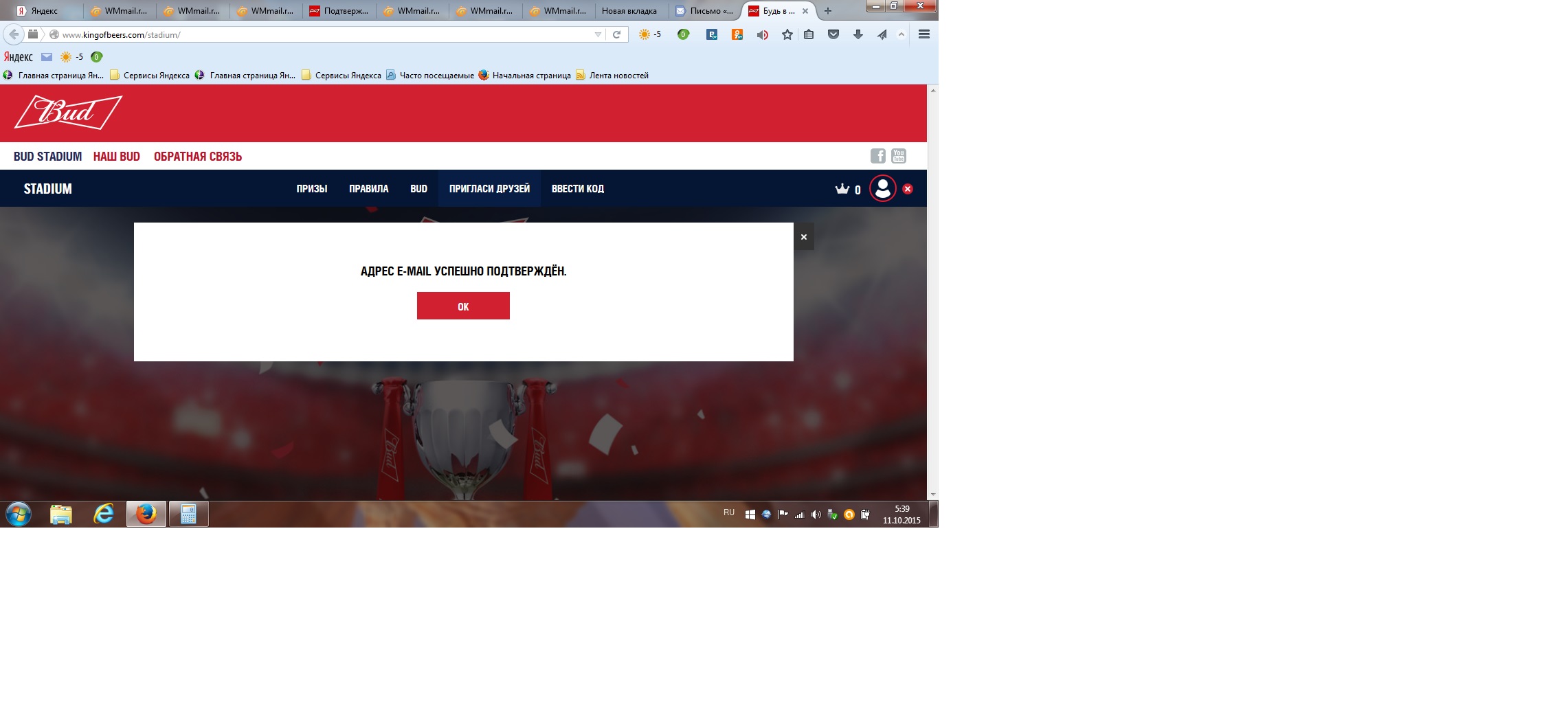The image size is (1568, 724).
Task: Click the network signal tray icon
Action: tap(799, 514)
